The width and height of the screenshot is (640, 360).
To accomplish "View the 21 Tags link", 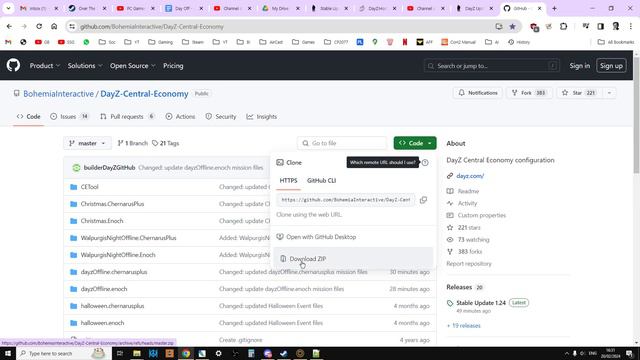I will (x=165, y=143).
